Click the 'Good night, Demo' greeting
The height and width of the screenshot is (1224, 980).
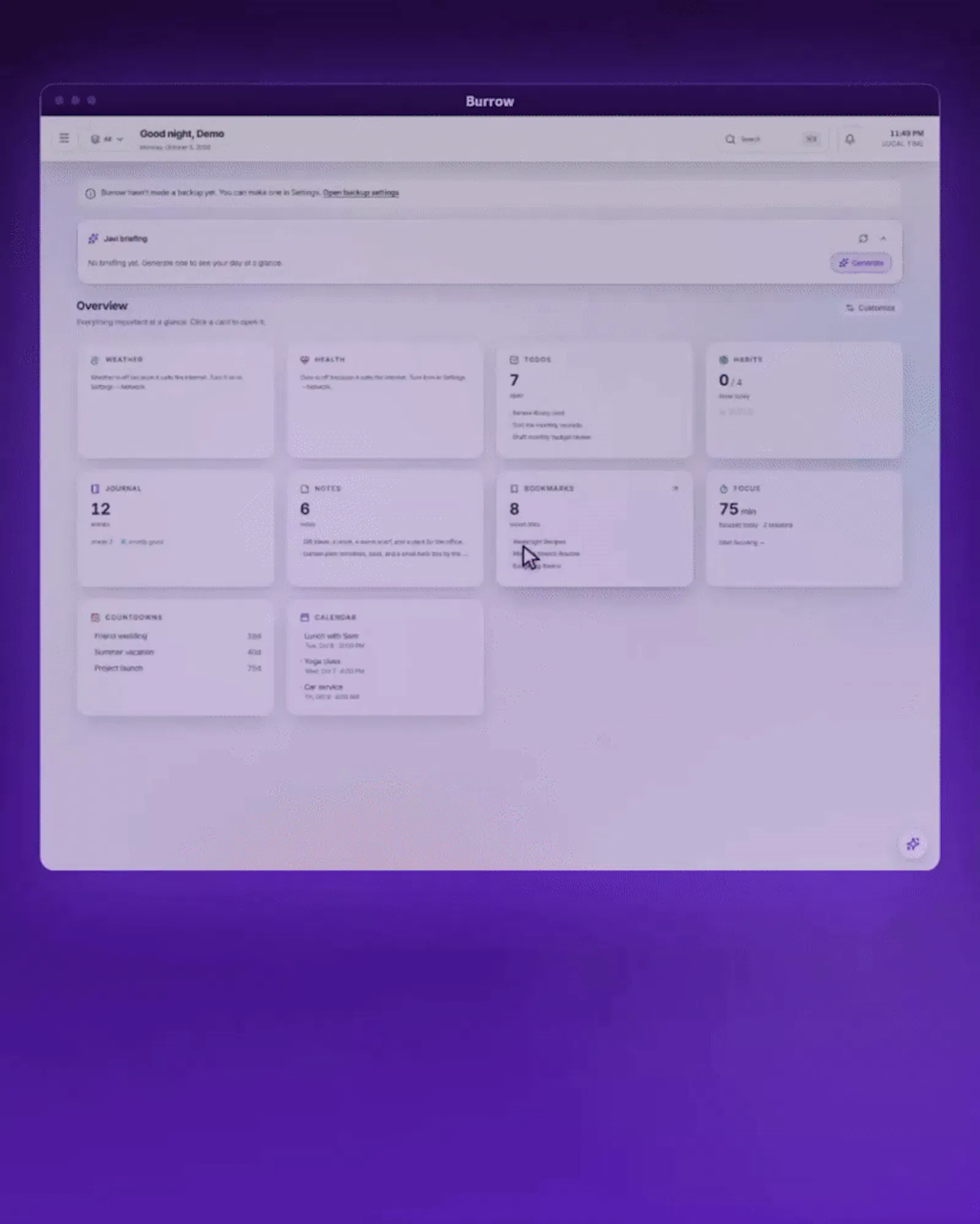tap(182, 134)
